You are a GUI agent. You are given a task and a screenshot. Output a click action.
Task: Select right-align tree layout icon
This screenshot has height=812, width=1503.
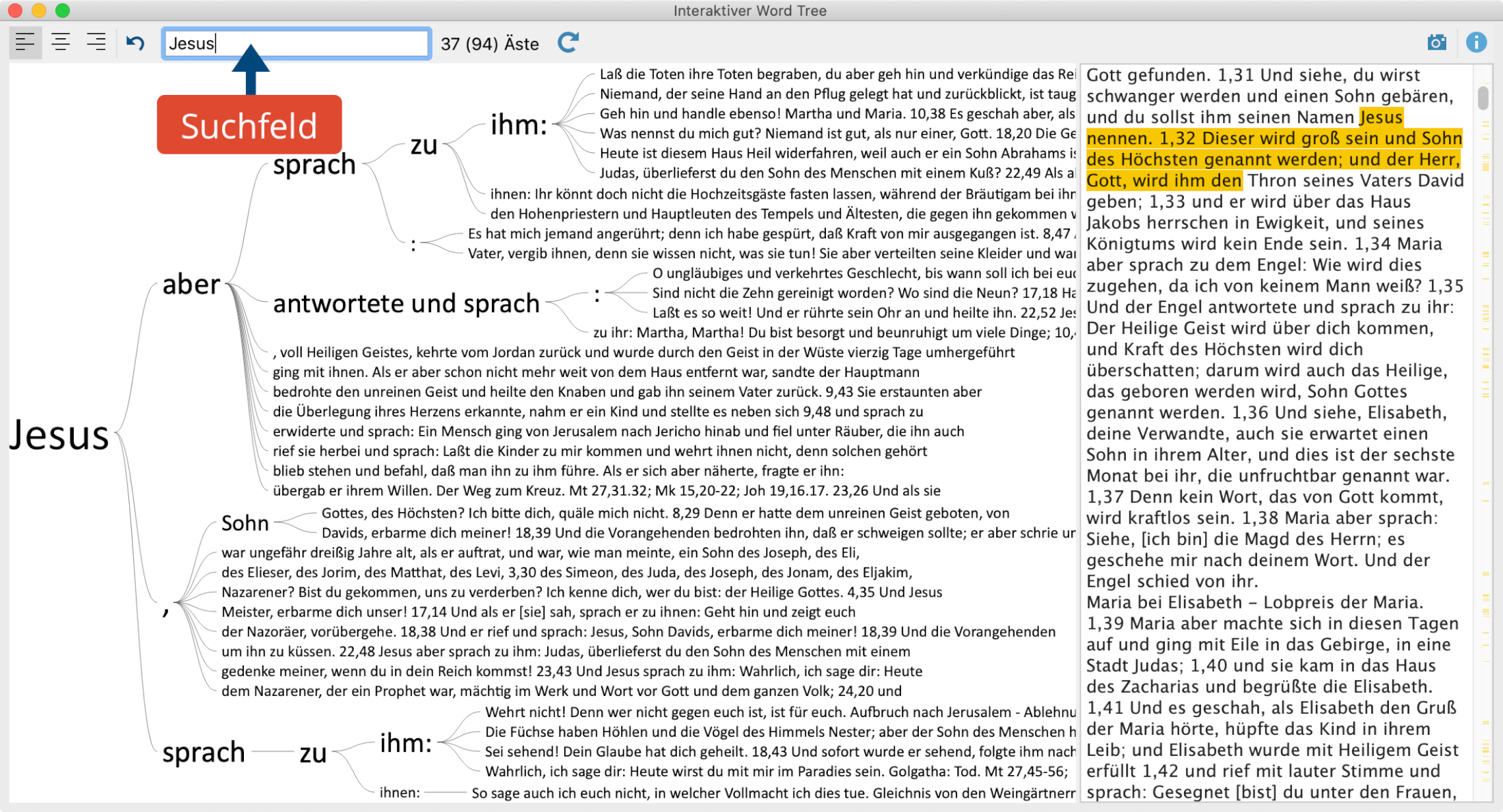pyautogui.click(x=96, y=43)
